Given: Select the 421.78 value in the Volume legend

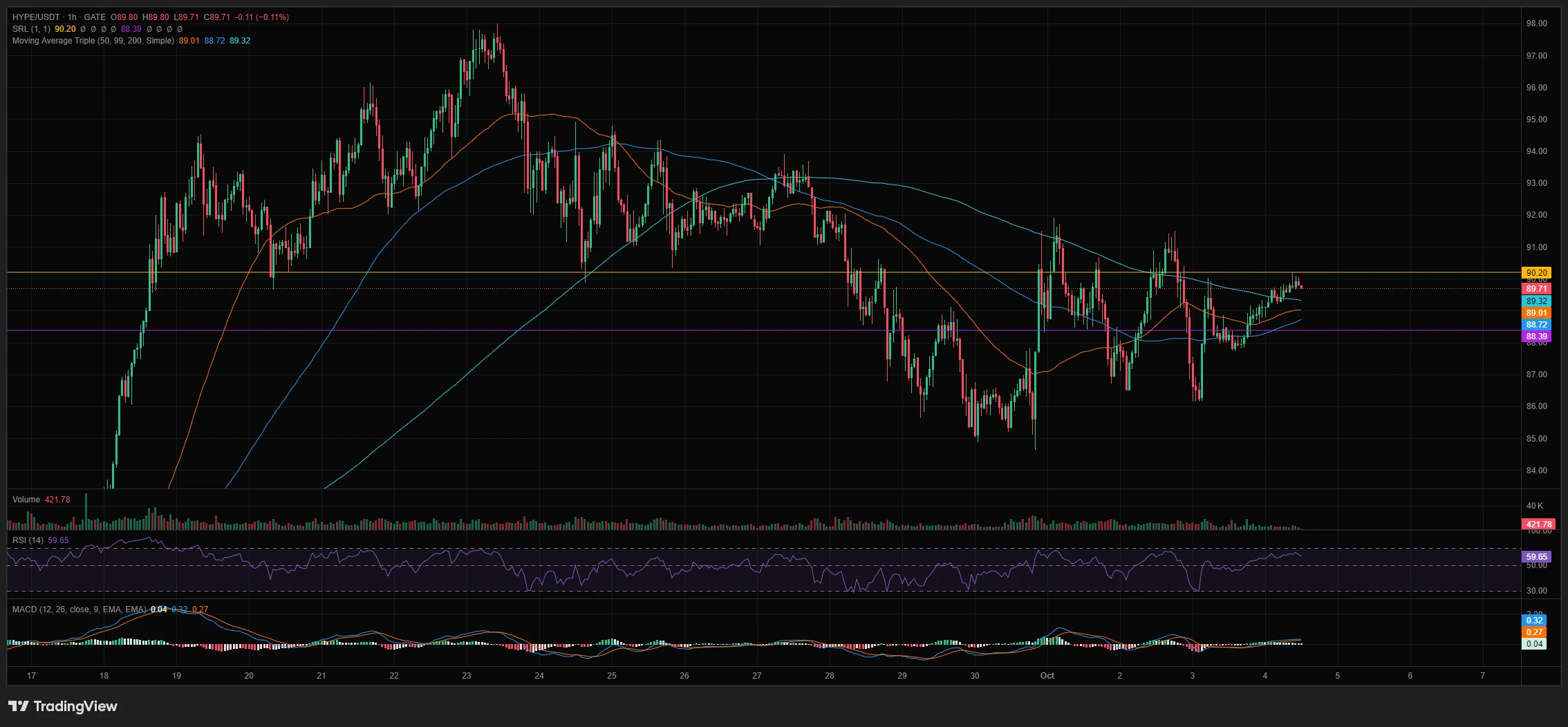Looking at the screenshot, I should [x=57, y=500].
